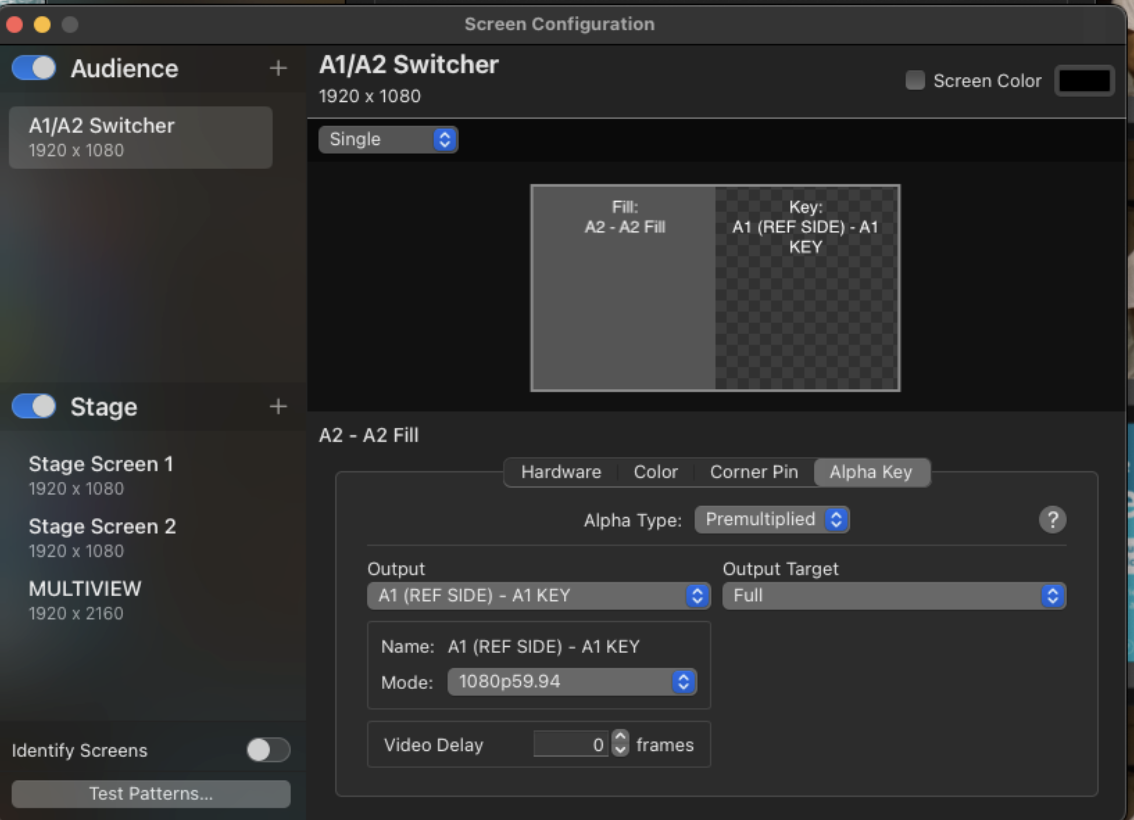Increase Video Delay with stepper arrow

[620, 736]
